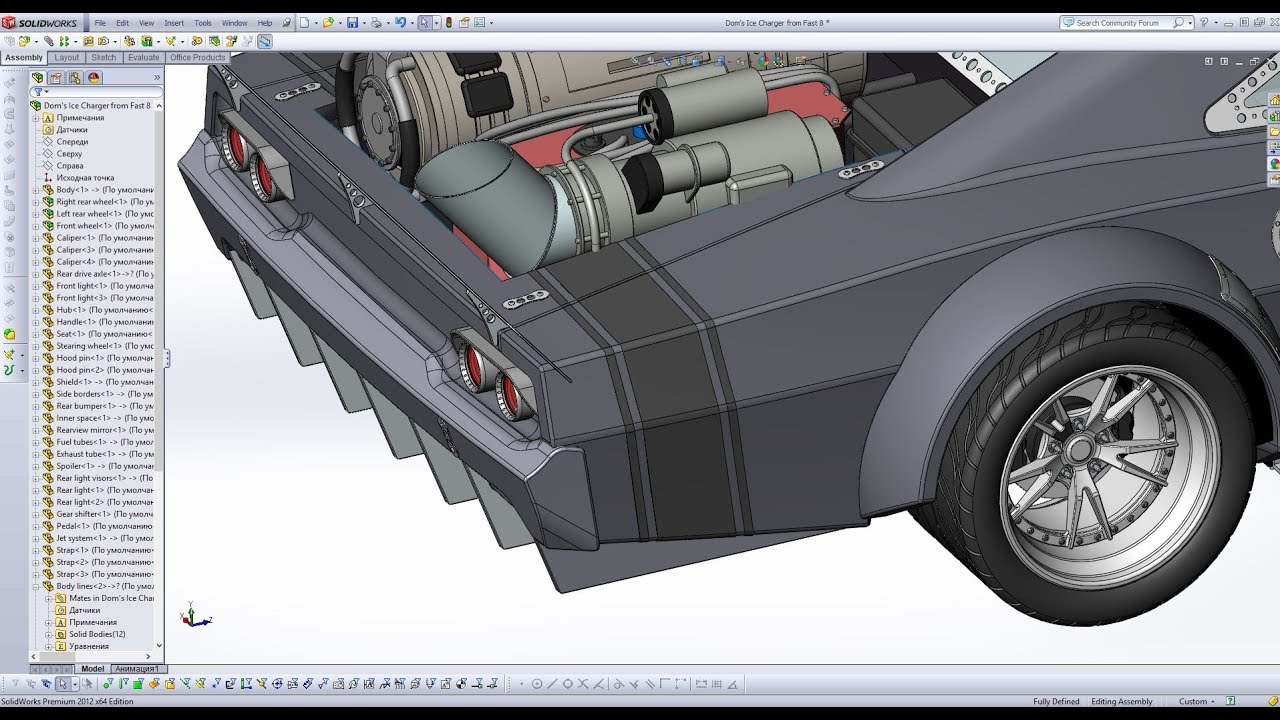Select the Model tab at the bottom

93,669
